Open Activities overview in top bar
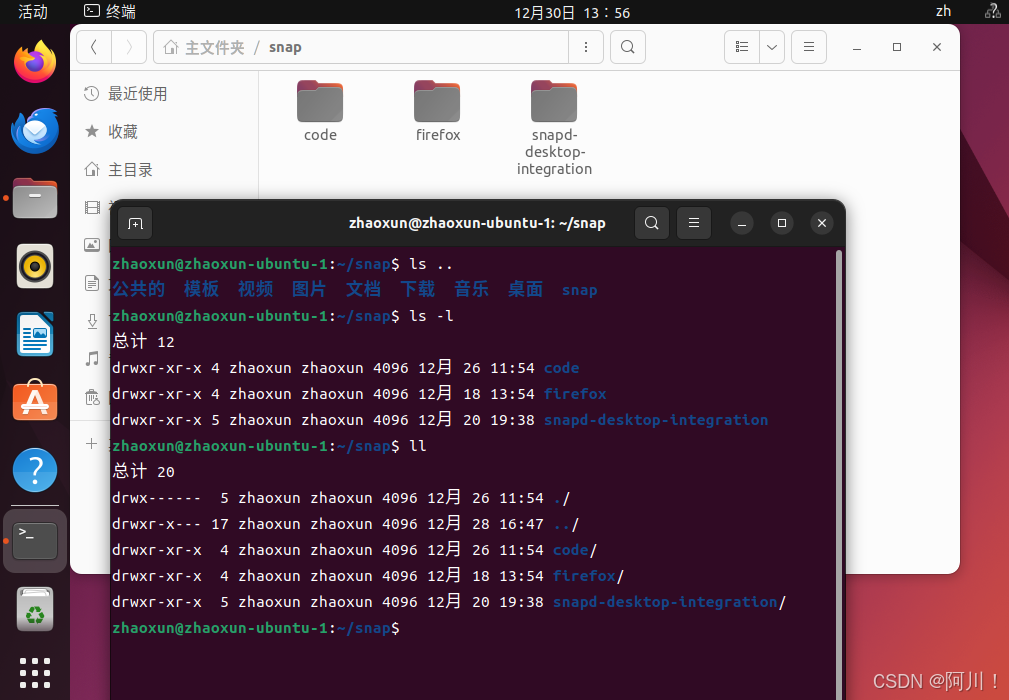 (x=32, y=12)
